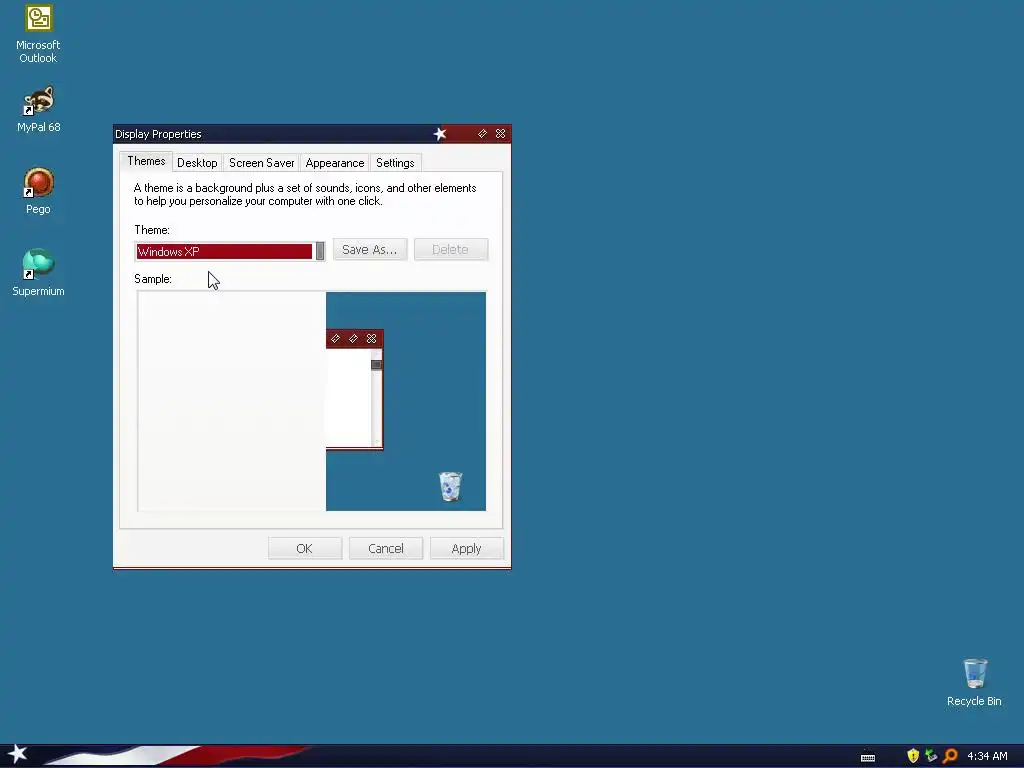
Task: Select the MyPal 68 desktop shortcut
Action: (x=38, y=109)
